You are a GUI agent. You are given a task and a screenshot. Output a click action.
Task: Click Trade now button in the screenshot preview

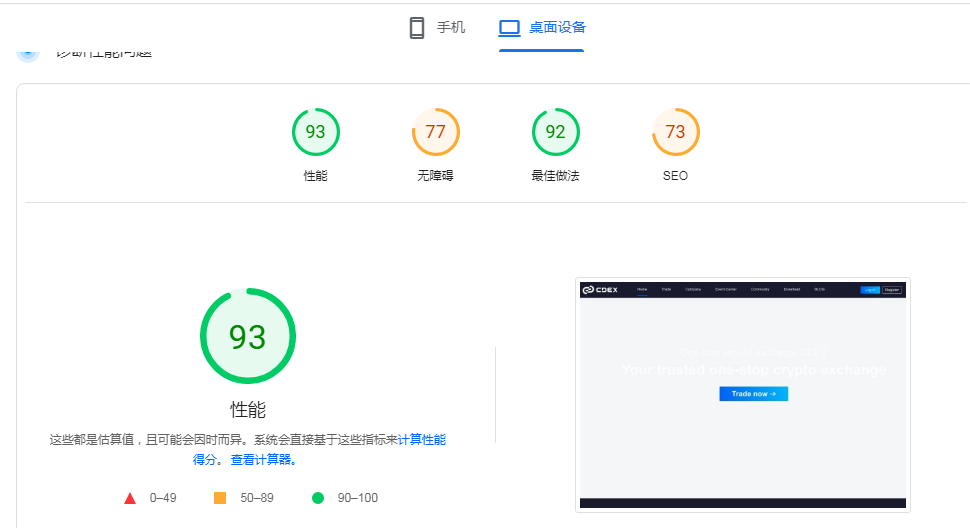click(x=753, y=394)
